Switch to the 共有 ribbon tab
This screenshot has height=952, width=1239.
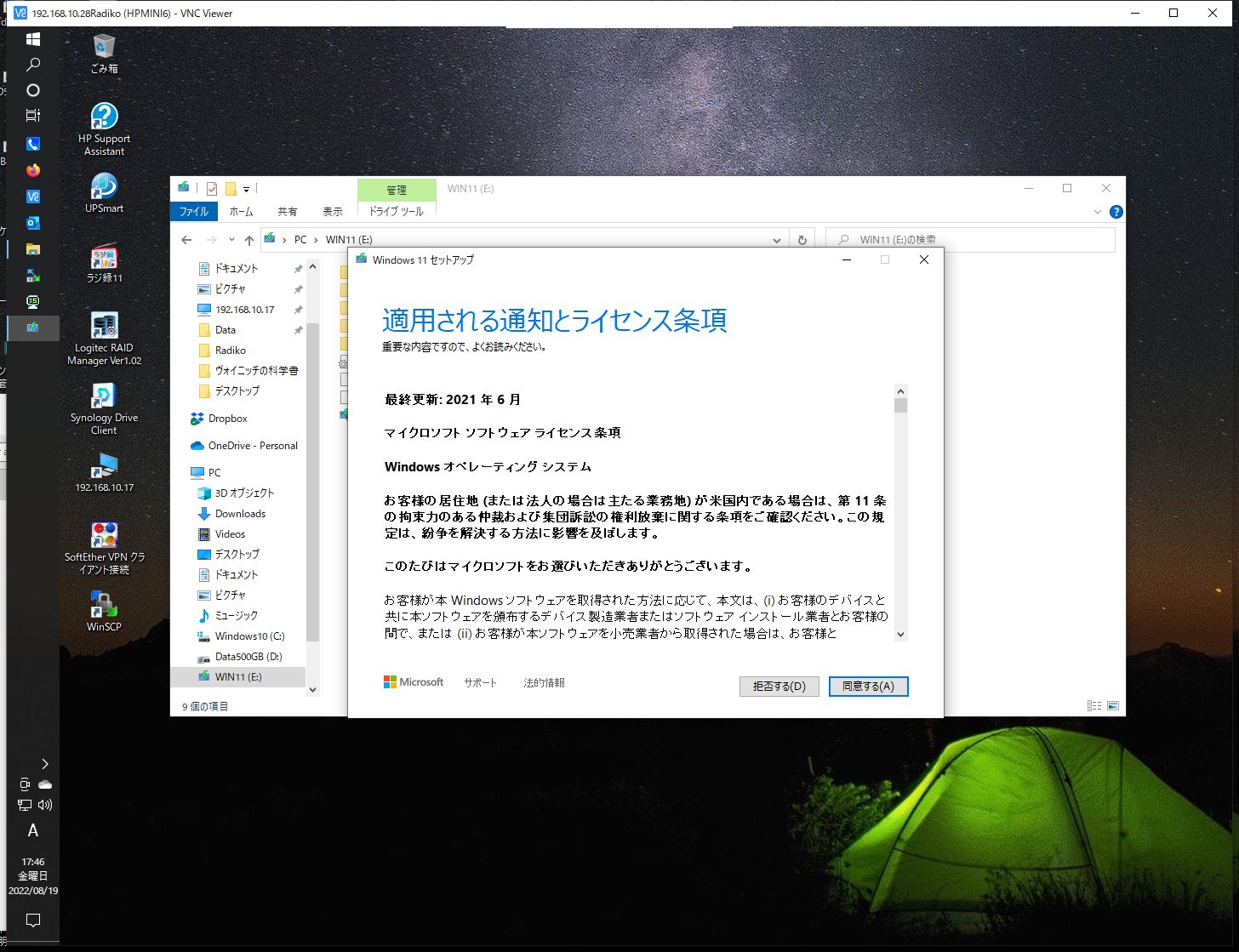coord(288,211)
